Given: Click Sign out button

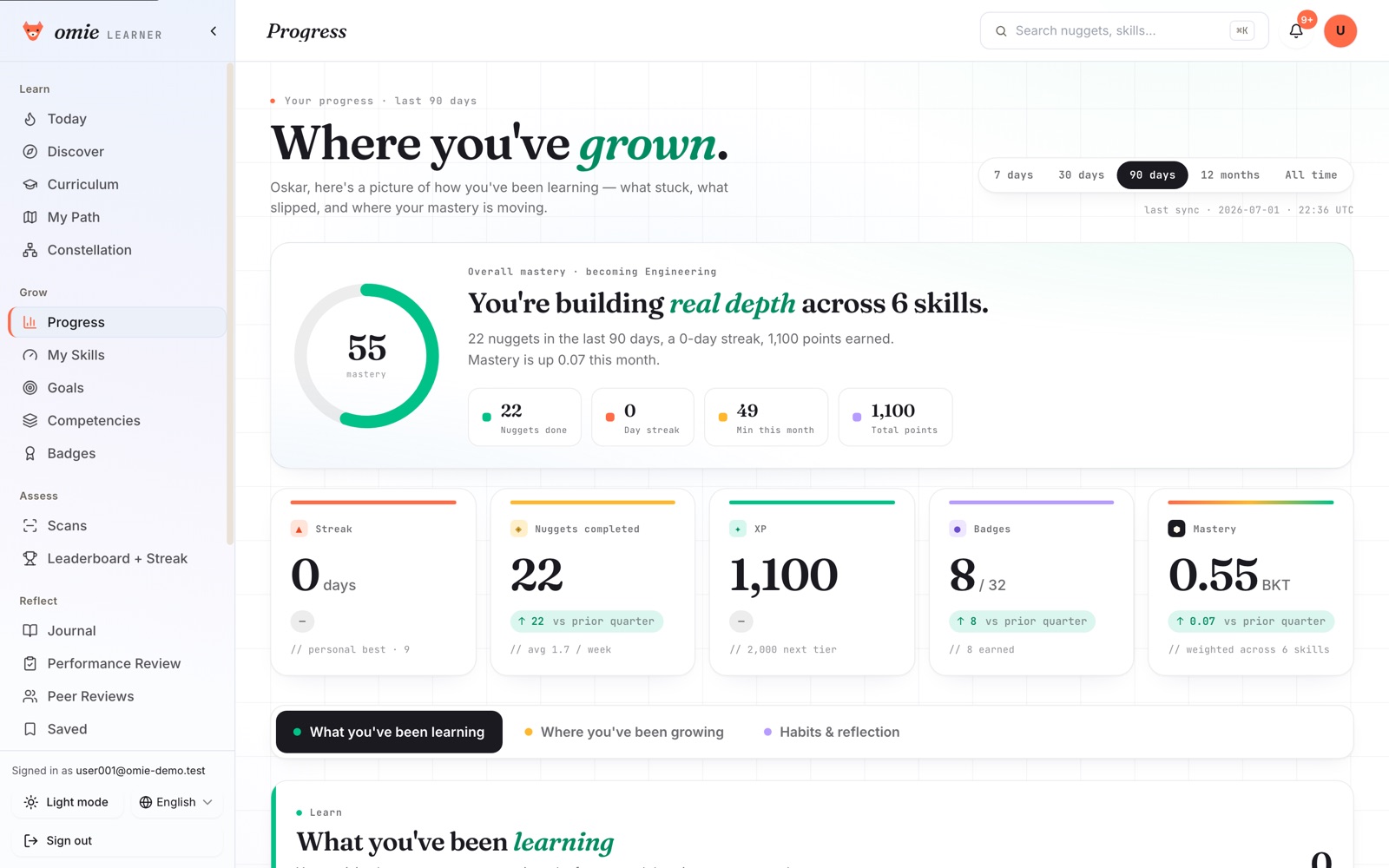Looking at the screenshot, I should click(117, 840).
